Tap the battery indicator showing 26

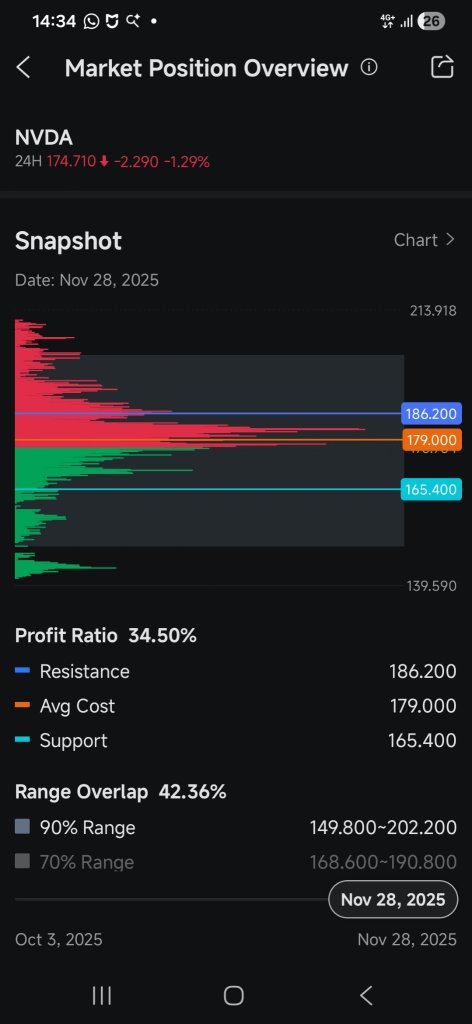pos(431,21)
